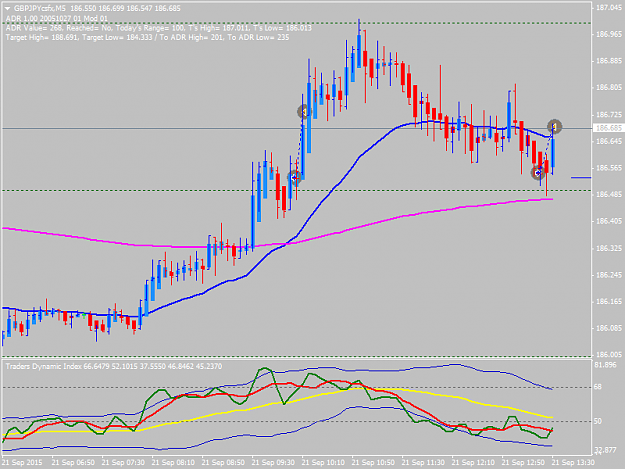Click the 186.645 price axis label

tap(608, 142)
